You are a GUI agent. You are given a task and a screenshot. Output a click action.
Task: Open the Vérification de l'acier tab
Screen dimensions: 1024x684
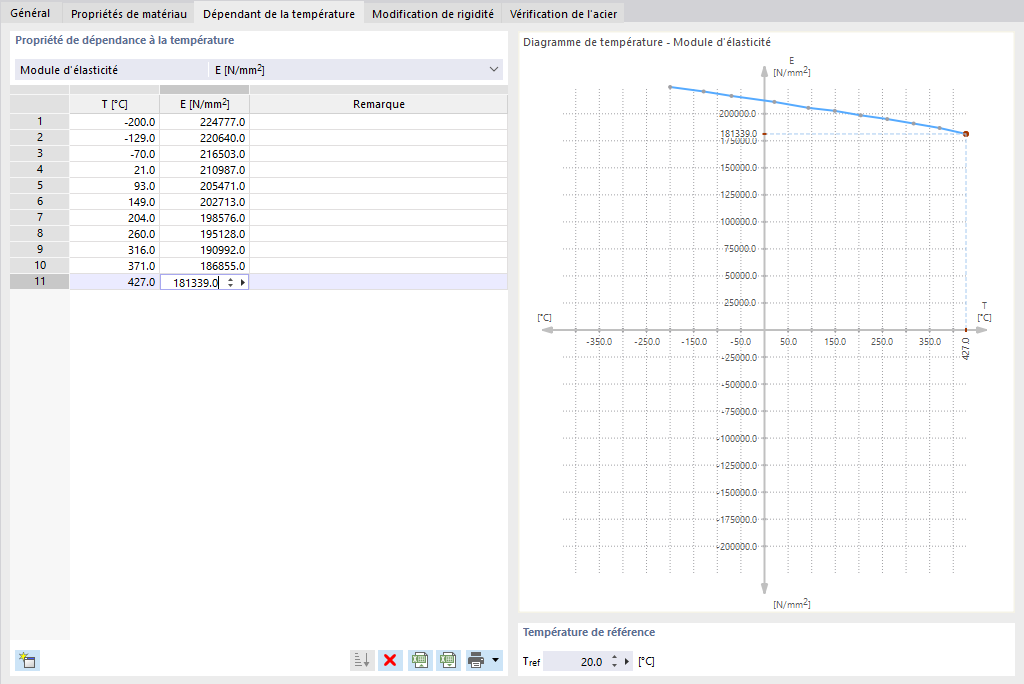click(563, 13)
